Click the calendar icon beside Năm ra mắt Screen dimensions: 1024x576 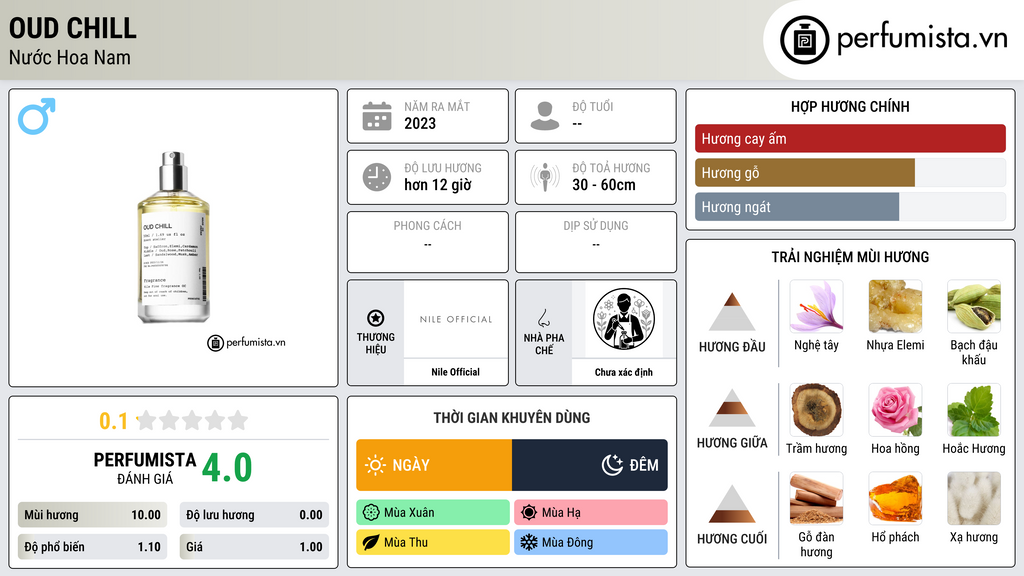(377, 116)
